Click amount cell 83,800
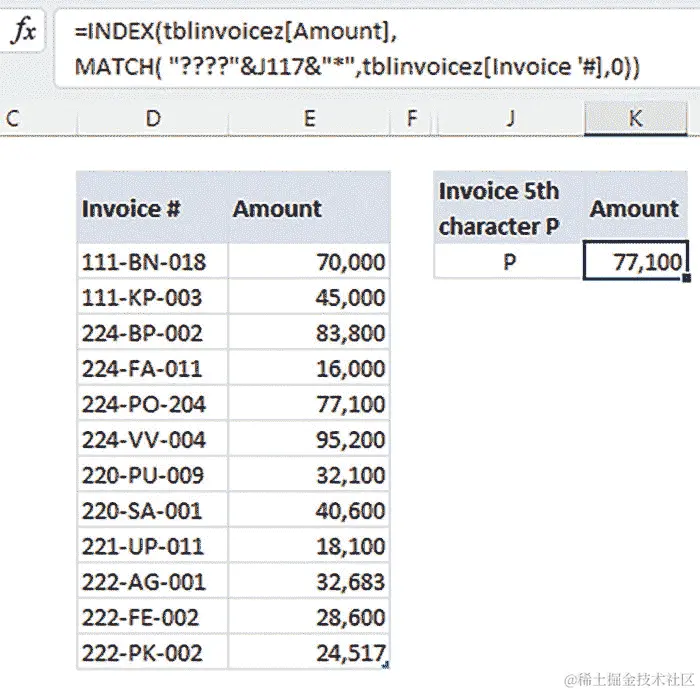 [x=309, y=333]
